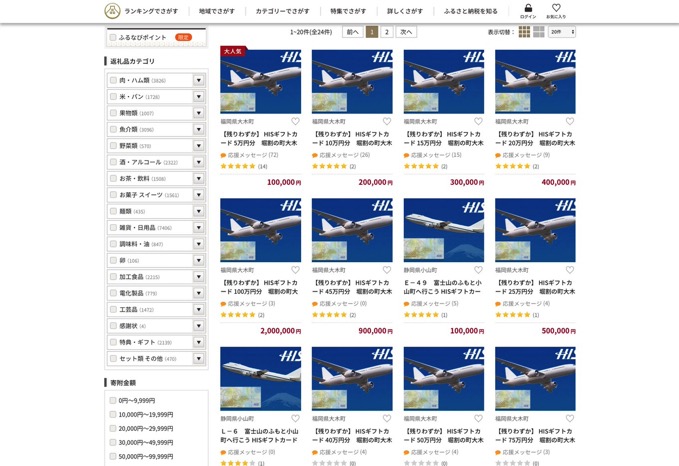Click the 2,000,000円 price text
The image size is (679, 466).
coord(281,331)
